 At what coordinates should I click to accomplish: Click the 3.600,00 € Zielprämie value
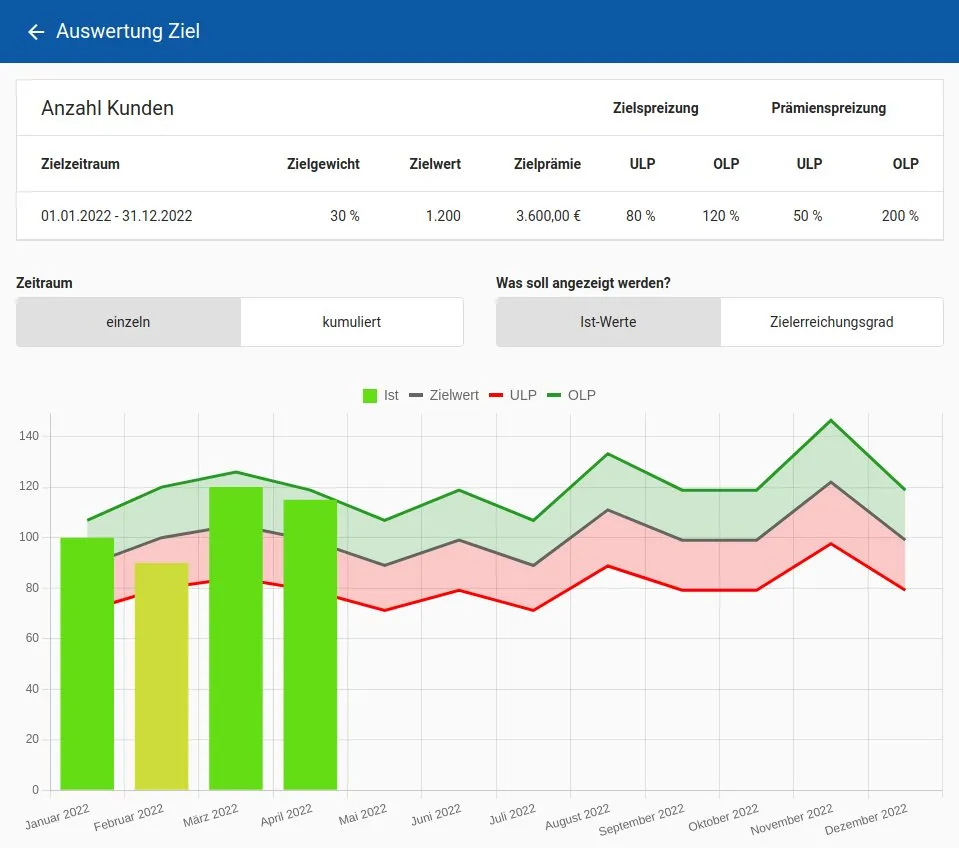tap(548, 216)
